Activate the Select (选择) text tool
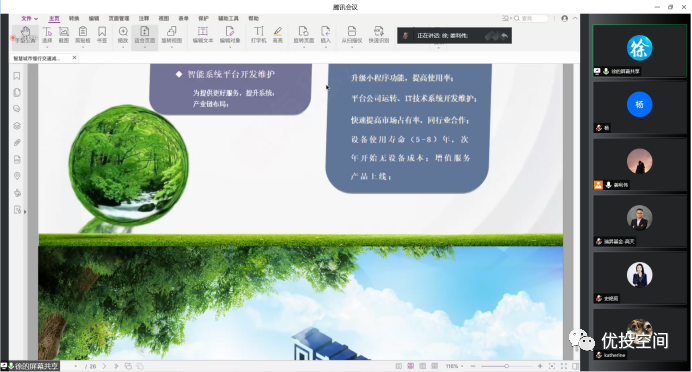Image resolution: width=692 pixels, height=372 pixels. pos(47,34)
